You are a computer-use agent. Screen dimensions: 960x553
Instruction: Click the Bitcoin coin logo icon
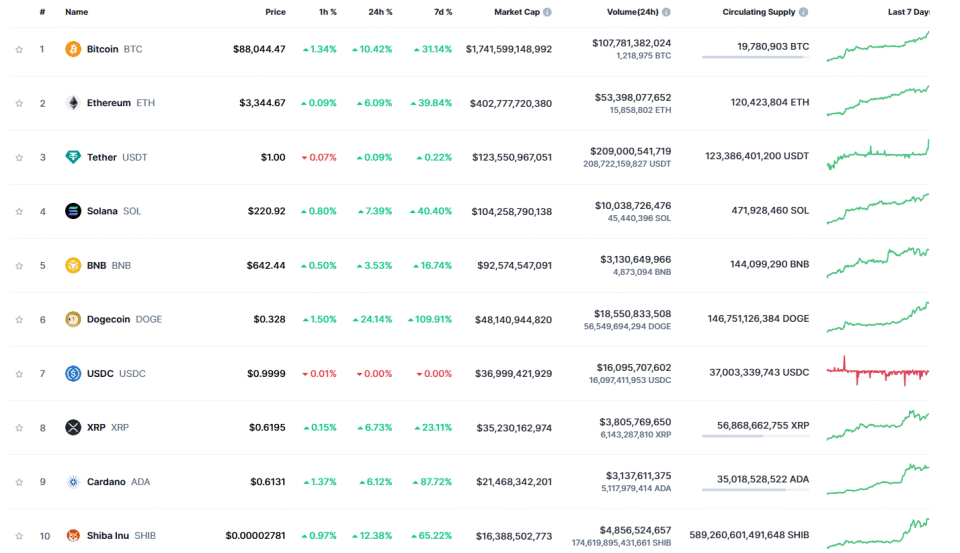point(73,49)
